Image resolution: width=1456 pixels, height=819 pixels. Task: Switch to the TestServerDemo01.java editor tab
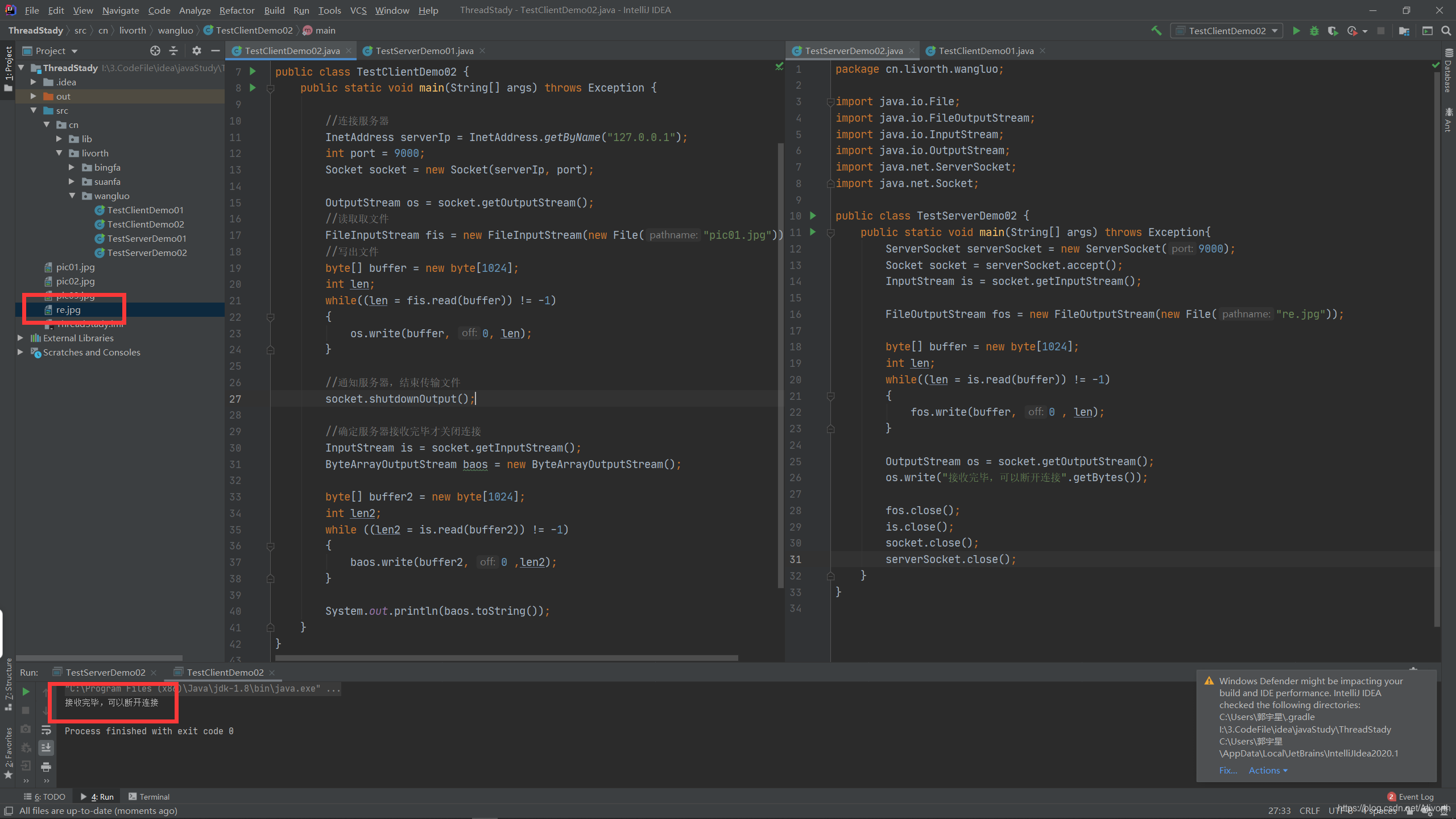(x=424, y=51)
